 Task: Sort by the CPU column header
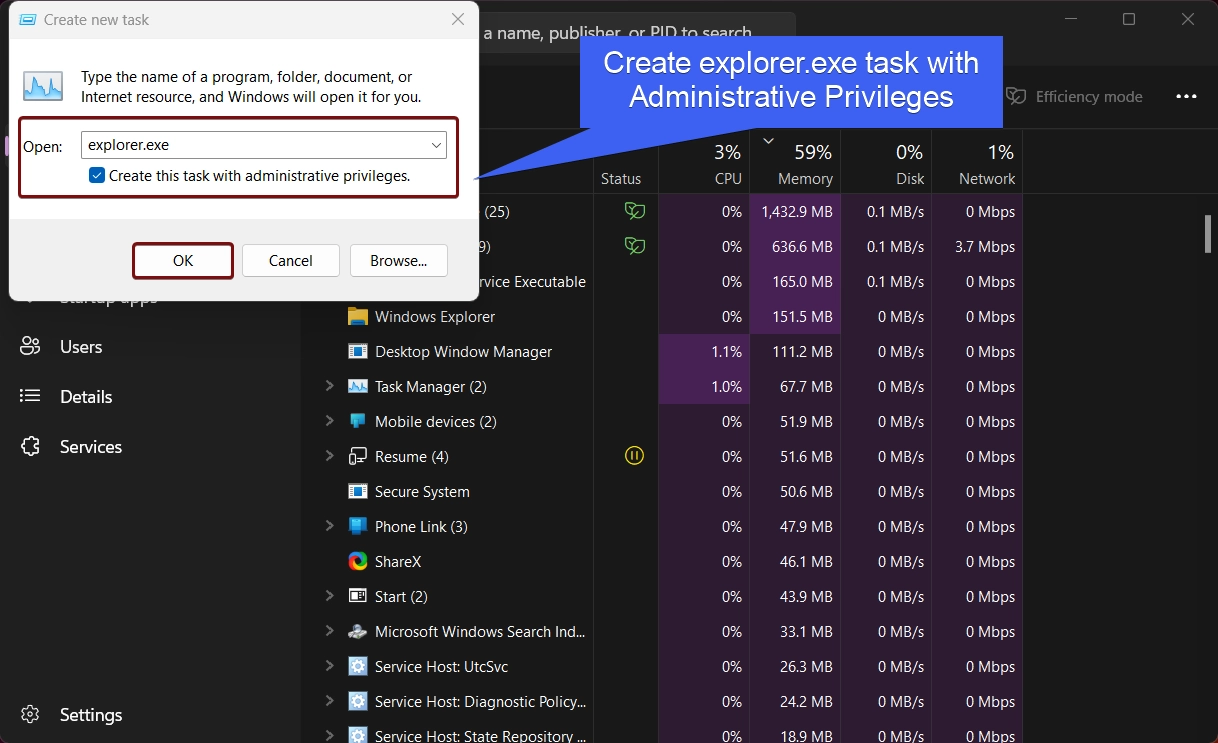(704, 163)
